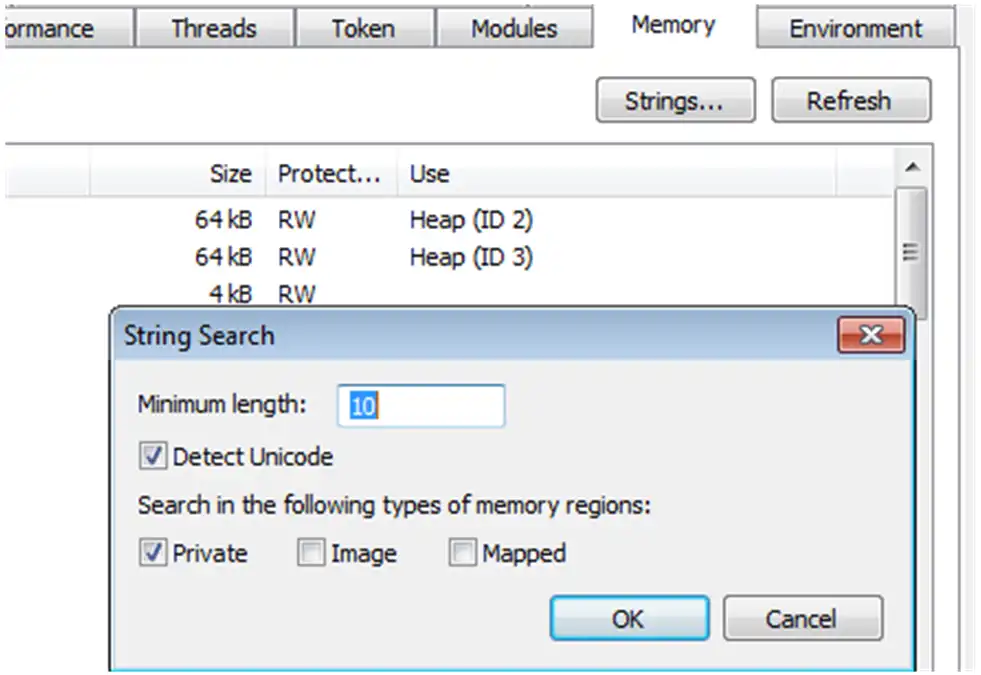Click the 64 kB size of Heap (ID 2)
The image size is (981, 675).
pos(223,220)
